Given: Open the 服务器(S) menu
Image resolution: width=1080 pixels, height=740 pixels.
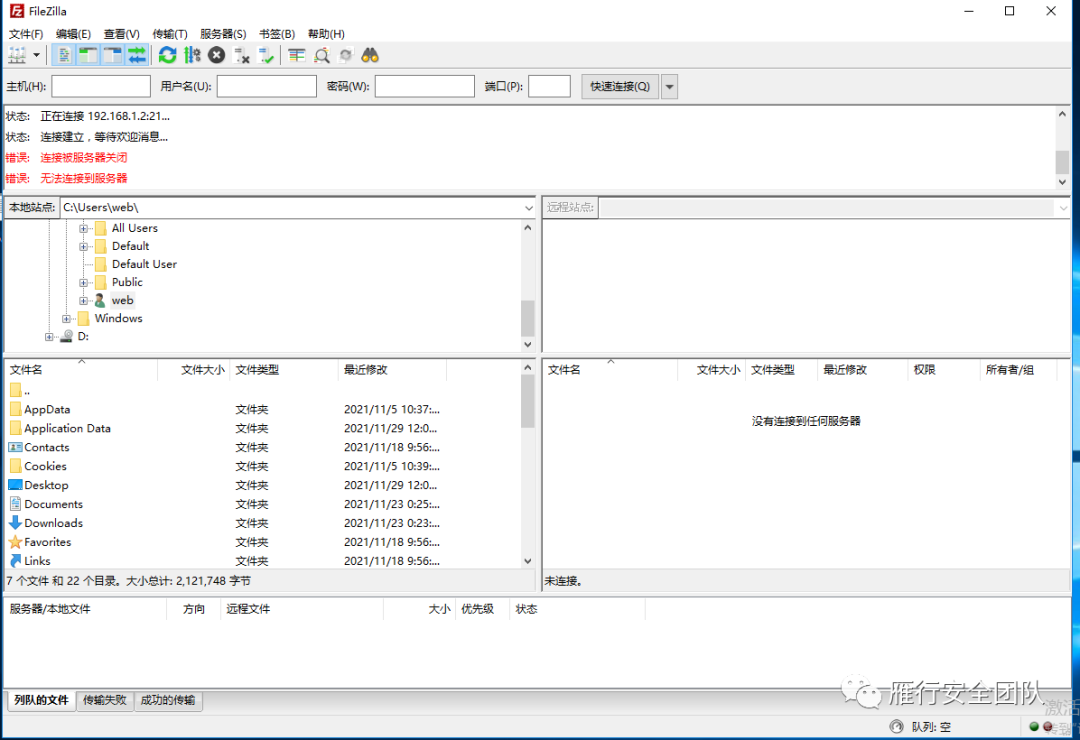Looking at the screenshot, I should point(222,34).
